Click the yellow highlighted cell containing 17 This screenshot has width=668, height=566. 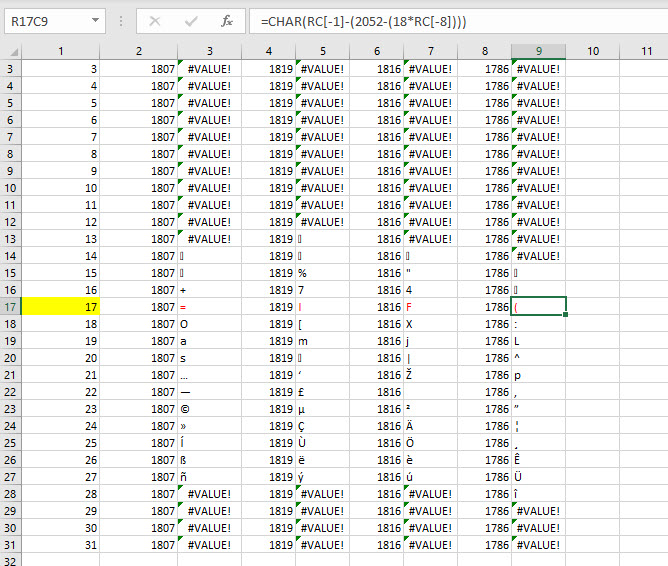(x=60, y=307)
